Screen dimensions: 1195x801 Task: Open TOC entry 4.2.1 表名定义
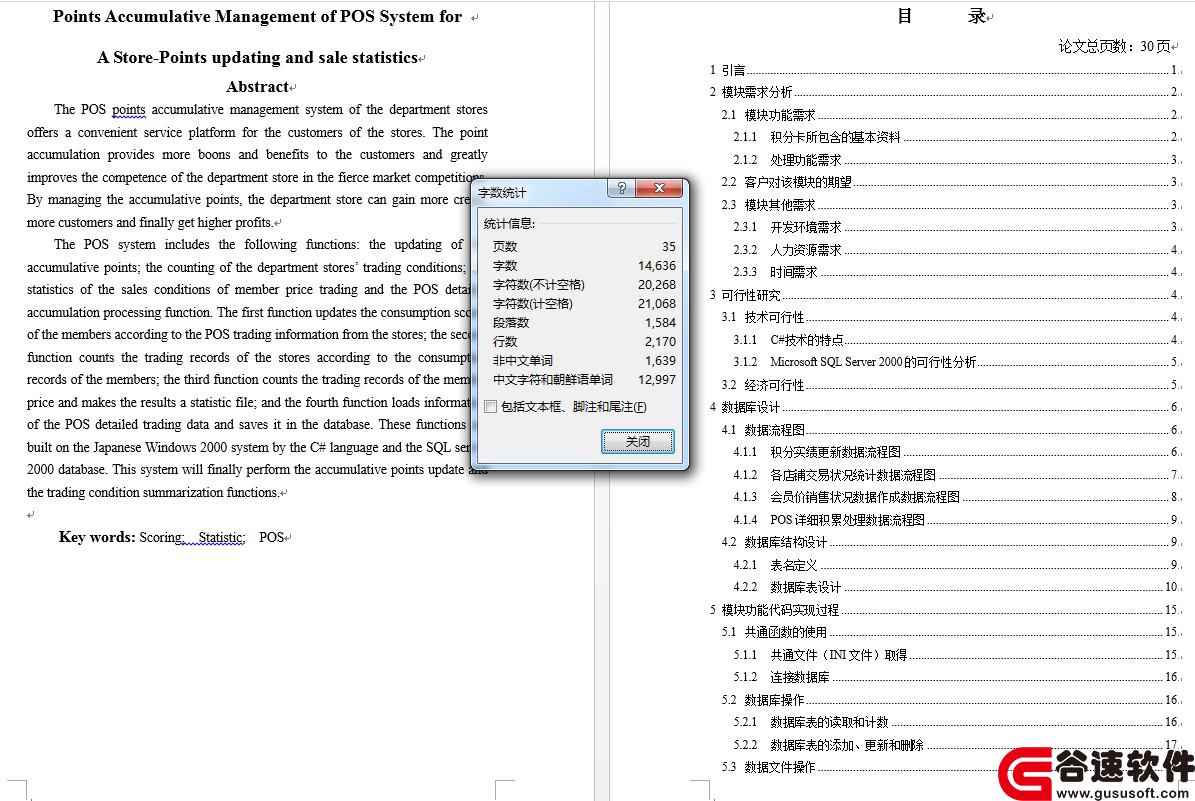click(x=956, y=565)
